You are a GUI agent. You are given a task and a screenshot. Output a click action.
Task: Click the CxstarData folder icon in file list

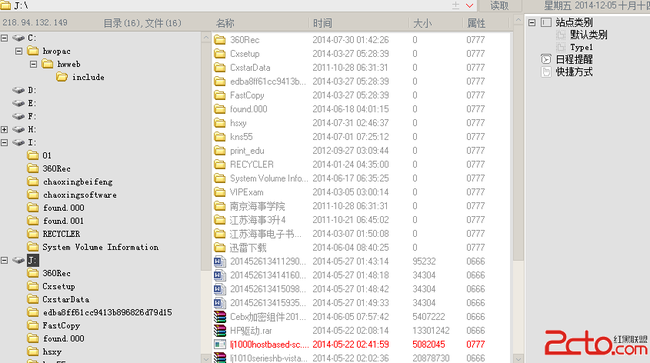(x=220, y=68)
